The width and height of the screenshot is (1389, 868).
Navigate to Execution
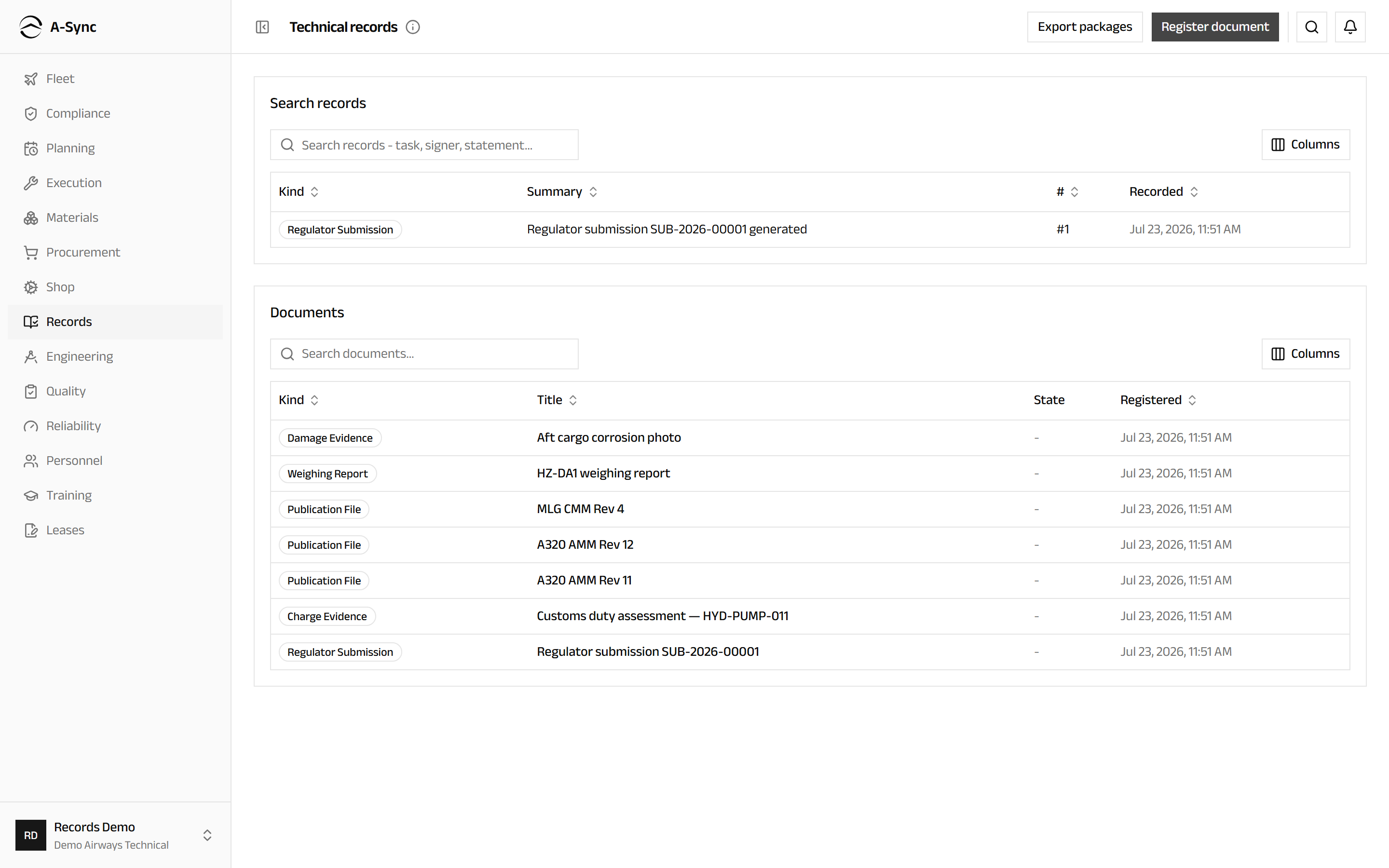(x=115, y=183)
